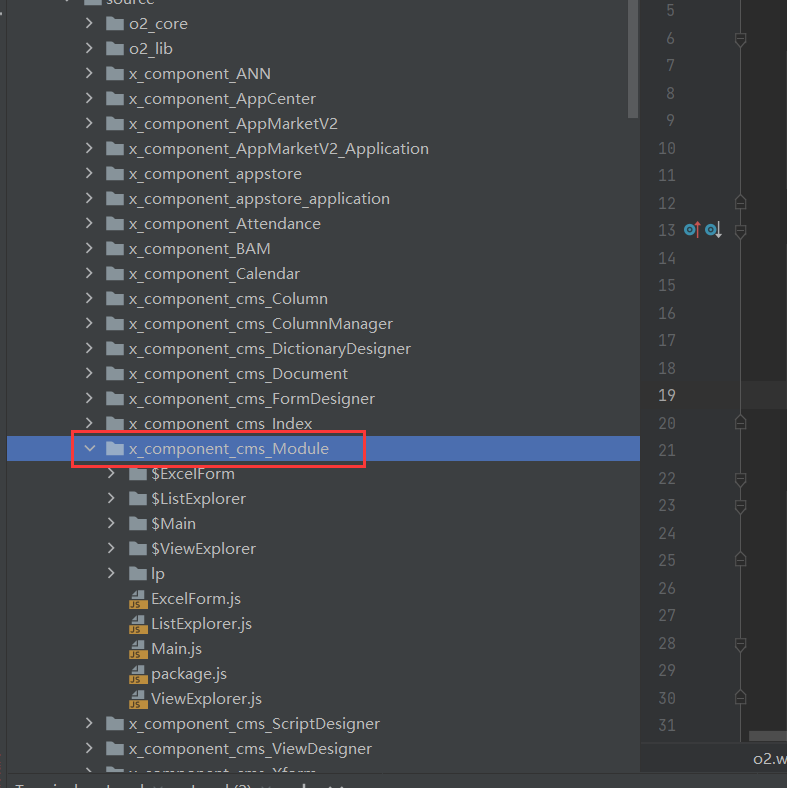Select x_component_cms_Index folder
This screenshot has width=787, height=788.
click(x=220, y=424)
